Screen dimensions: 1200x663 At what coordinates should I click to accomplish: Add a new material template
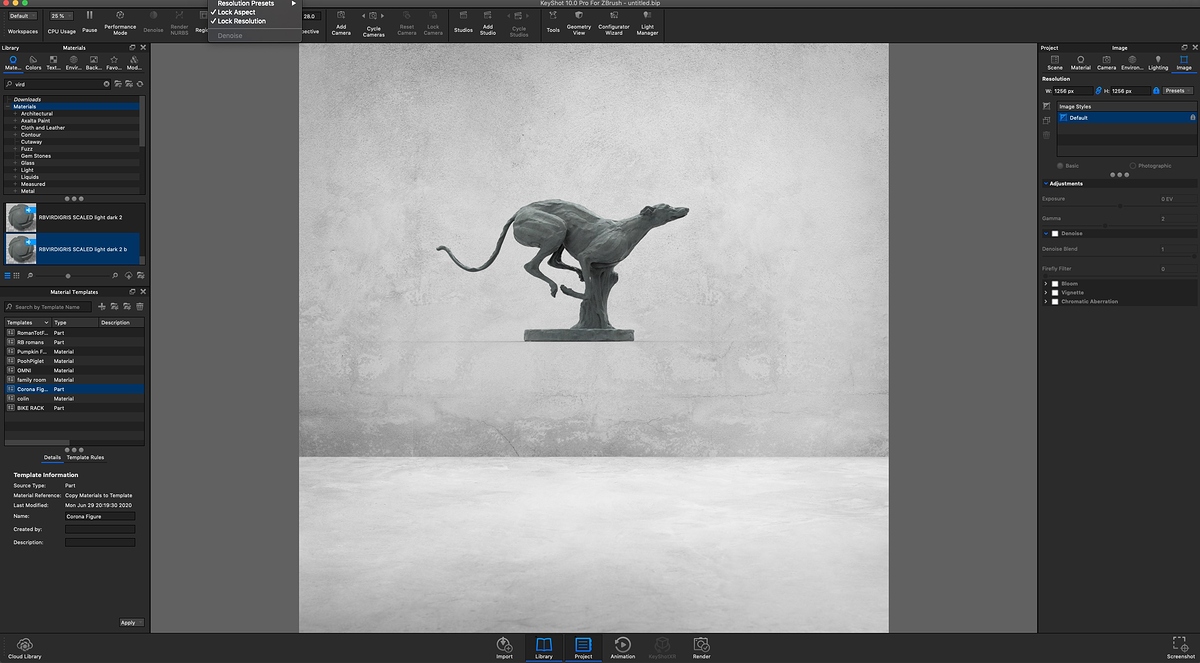pyautogui.click(x=101, y=306)
